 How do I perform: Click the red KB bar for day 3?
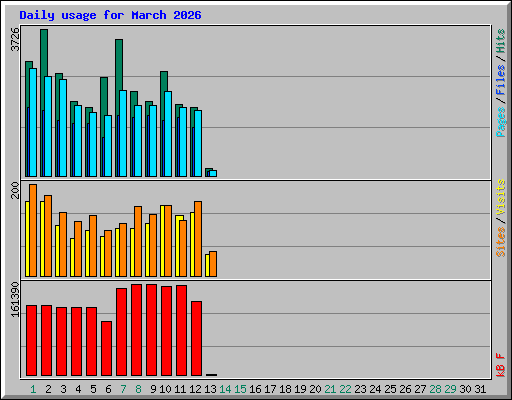pyautogui.click(x=61, y=341)
